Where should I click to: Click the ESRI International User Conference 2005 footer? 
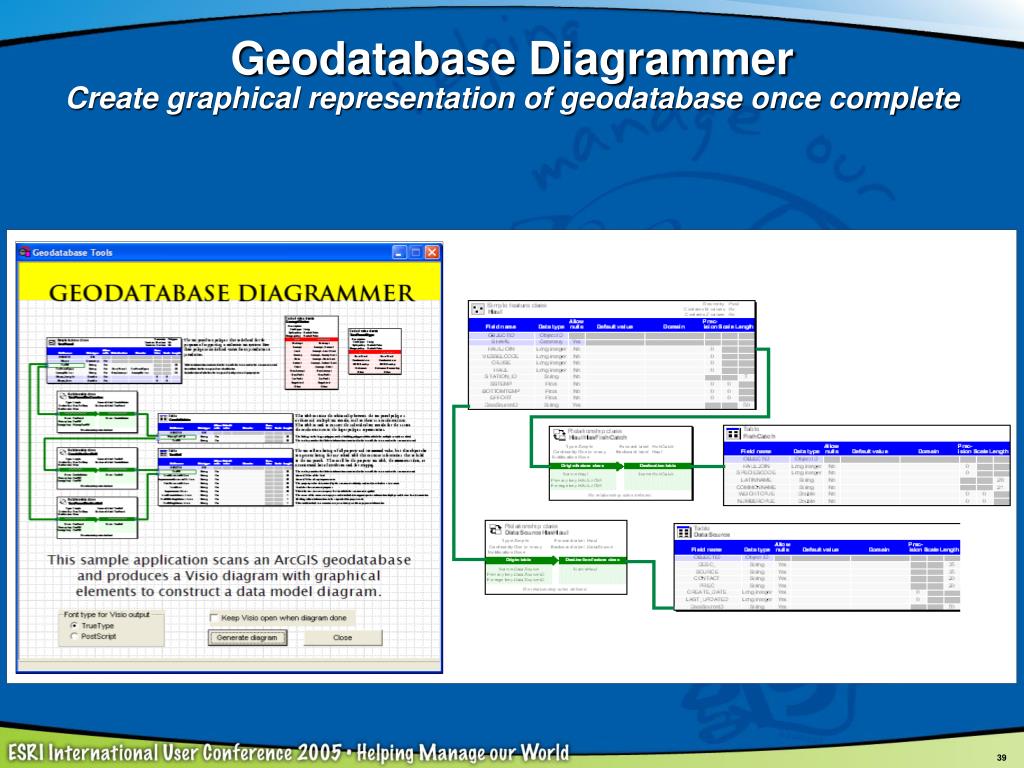(x=289, y=753)
